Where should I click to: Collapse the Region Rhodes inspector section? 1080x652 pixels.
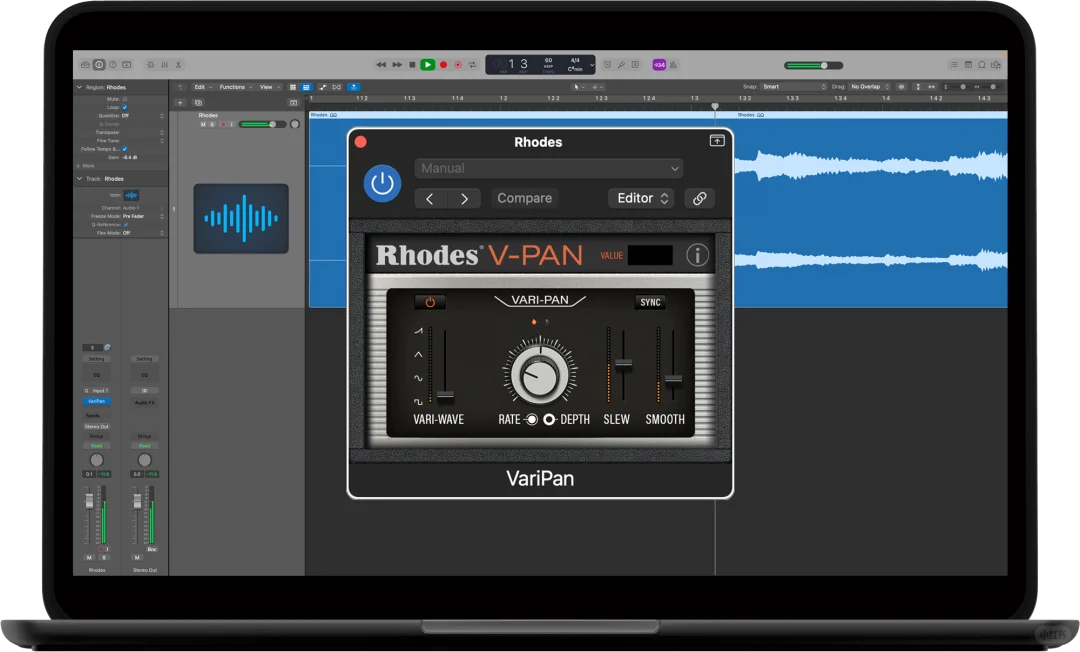click(x=79, y=87)
